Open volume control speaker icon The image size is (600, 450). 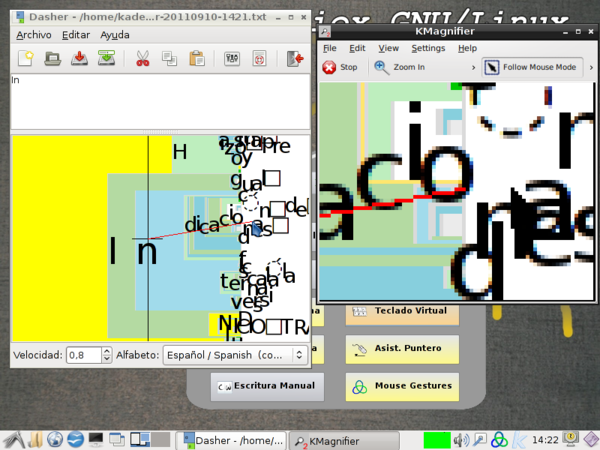point(461,440)
